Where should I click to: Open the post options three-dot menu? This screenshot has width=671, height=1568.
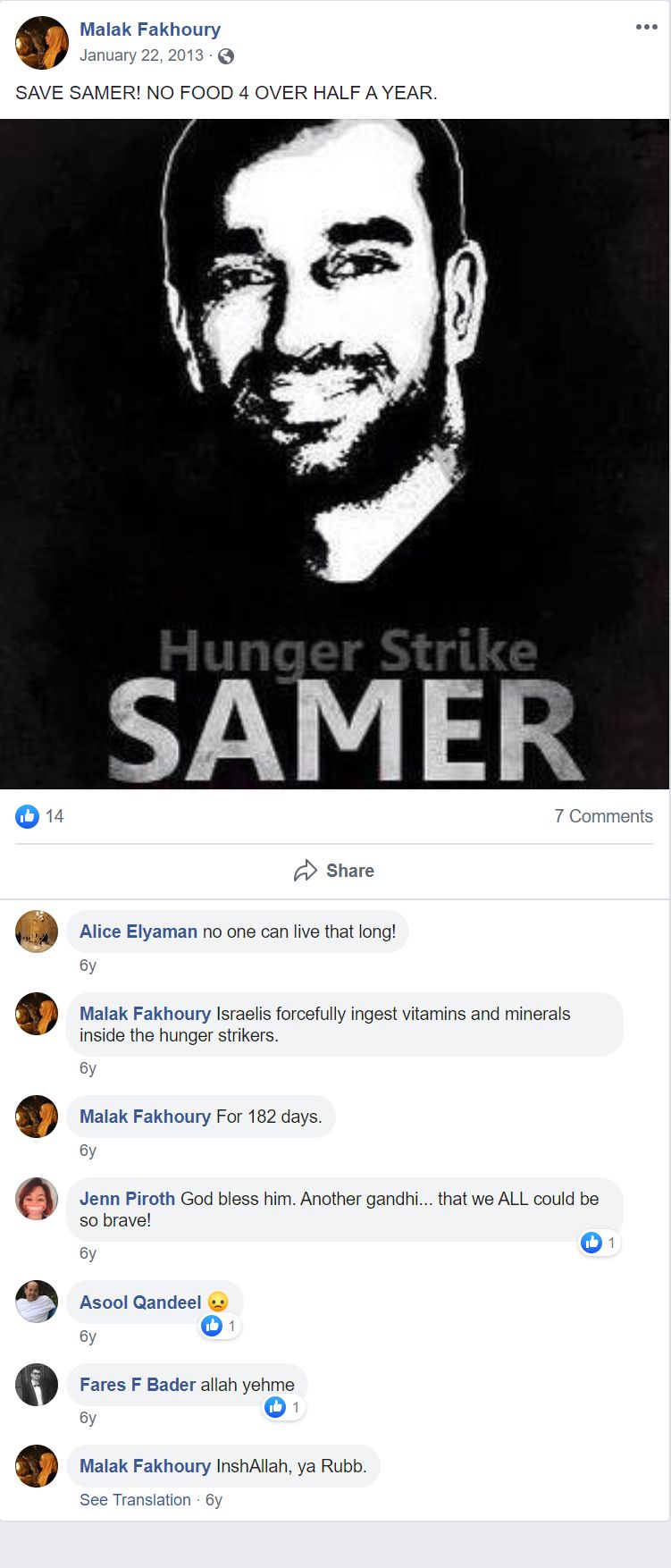click(646, 28)
